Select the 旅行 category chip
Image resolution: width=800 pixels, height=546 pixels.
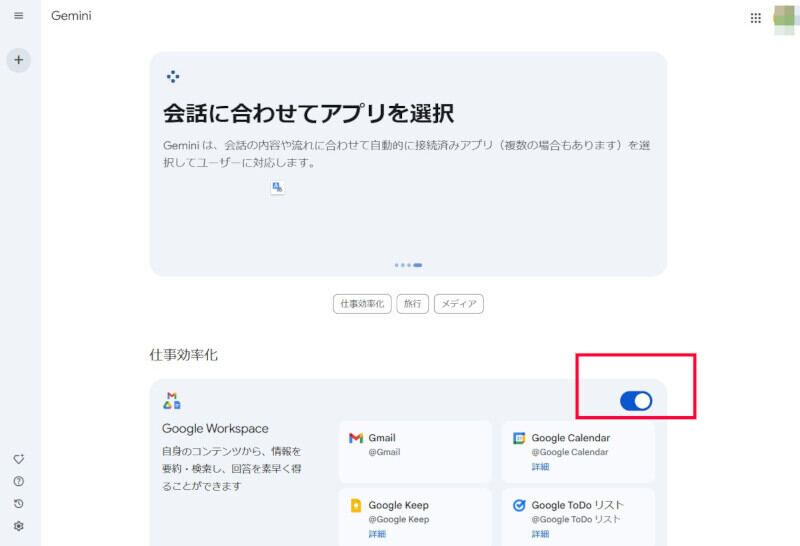pos(412,304)
